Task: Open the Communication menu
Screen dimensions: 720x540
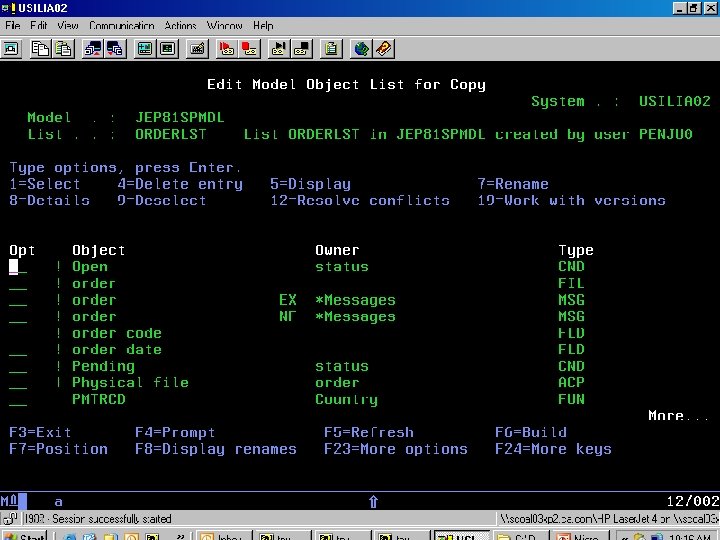Action: pyautogui.click(x=122, y=25)
